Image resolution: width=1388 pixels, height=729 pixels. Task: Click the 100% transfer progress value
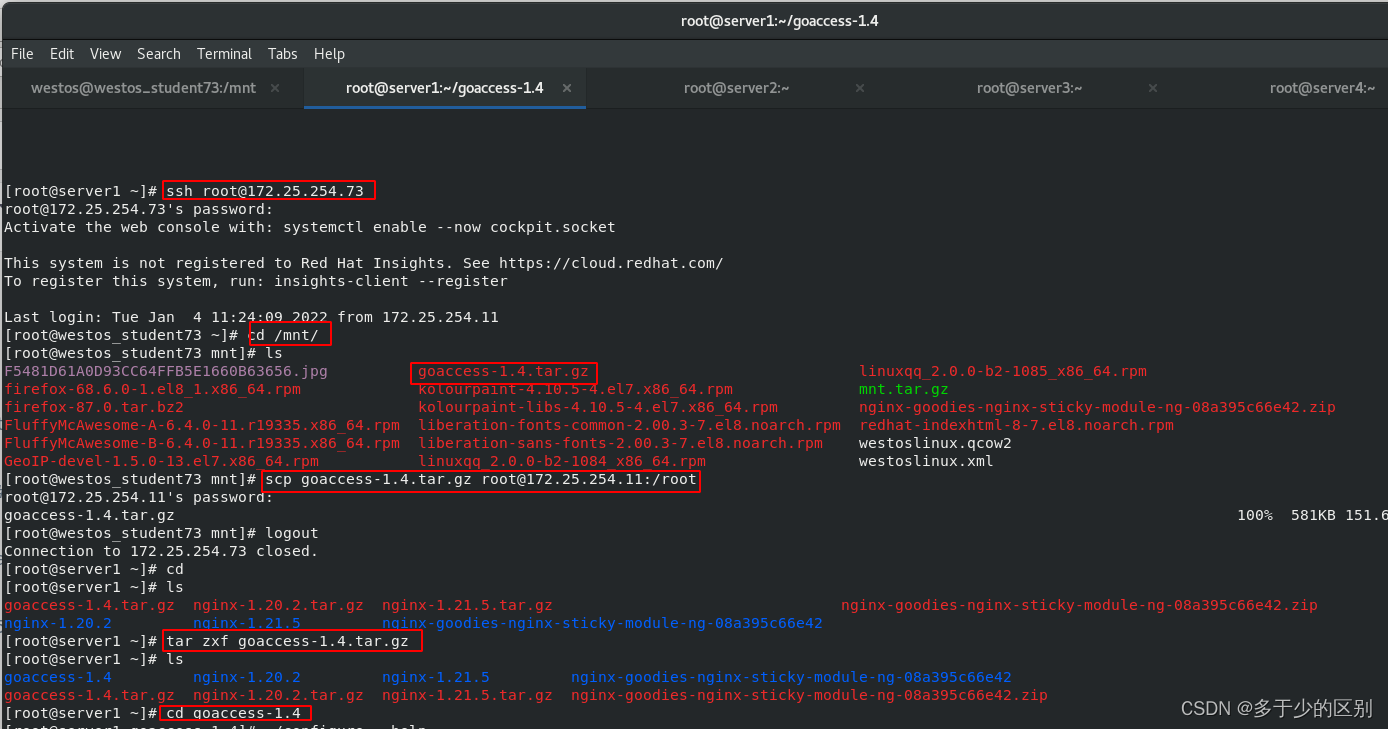[1255, 515]
